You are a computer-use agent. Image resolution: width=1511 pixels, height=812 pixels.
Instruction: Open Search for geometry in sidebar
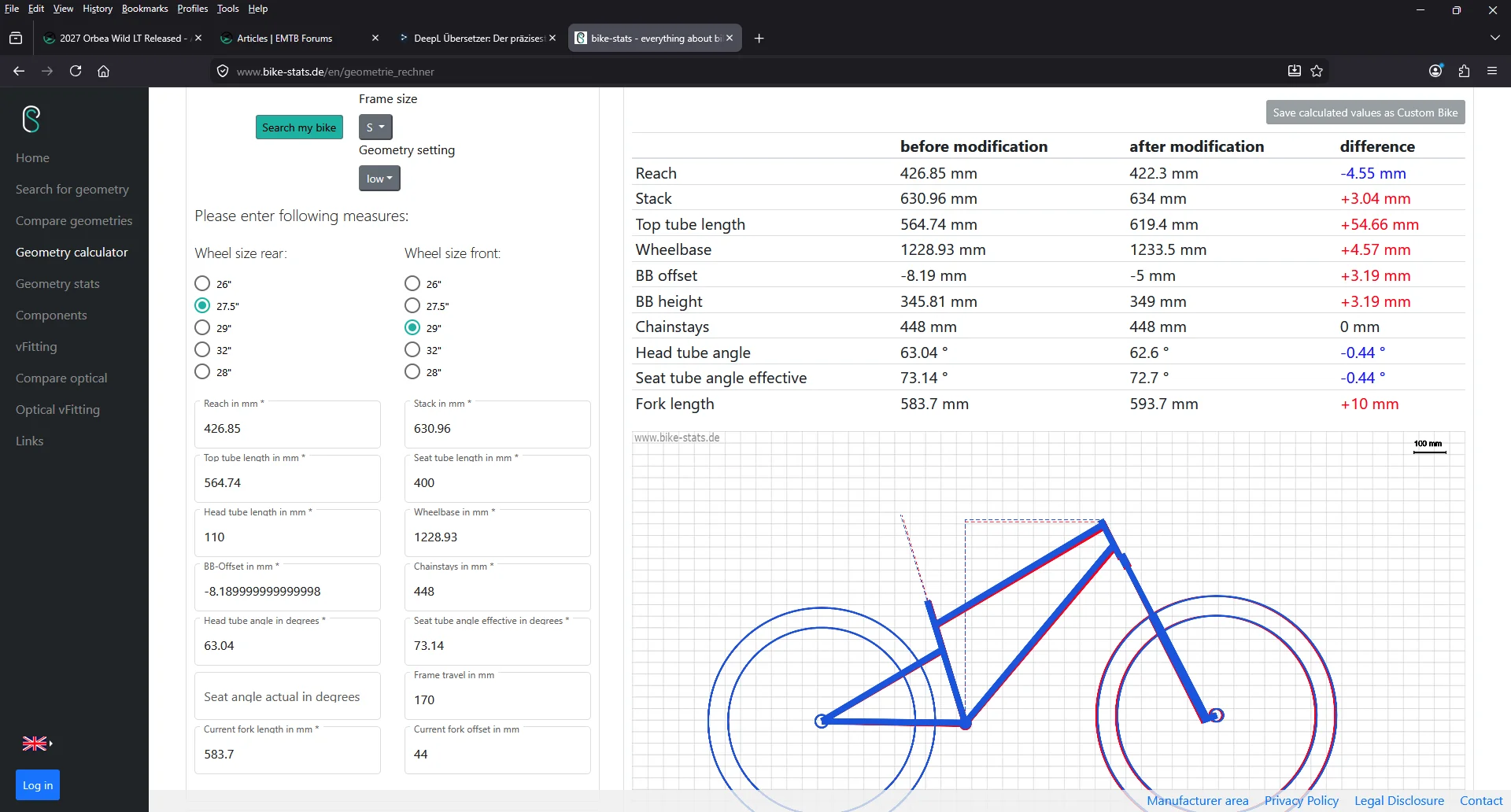72,189
